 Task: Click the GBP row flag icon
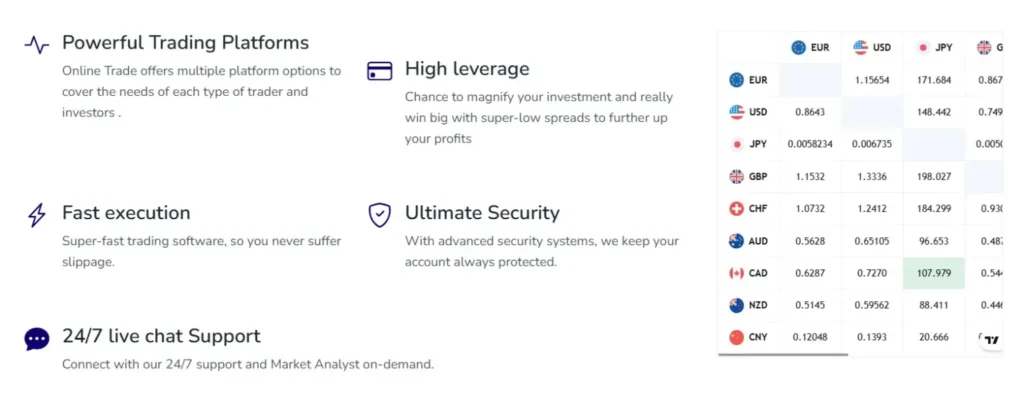click(x=737, y=176)
